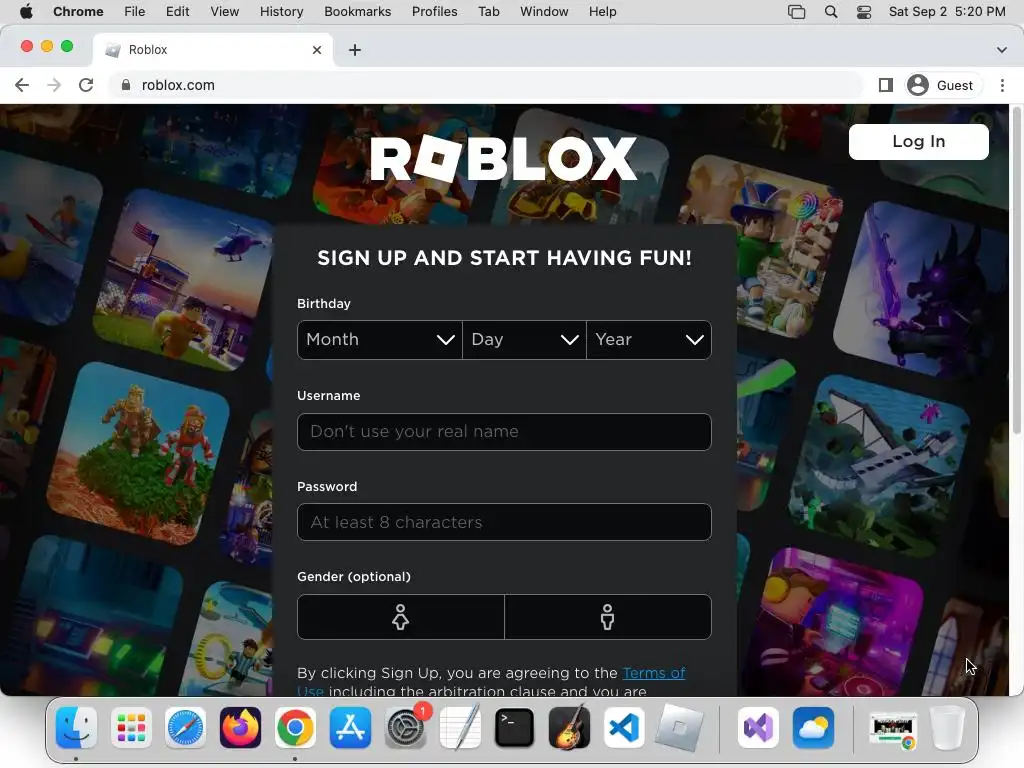Open the Profiles menu

(x=434, y=12)
